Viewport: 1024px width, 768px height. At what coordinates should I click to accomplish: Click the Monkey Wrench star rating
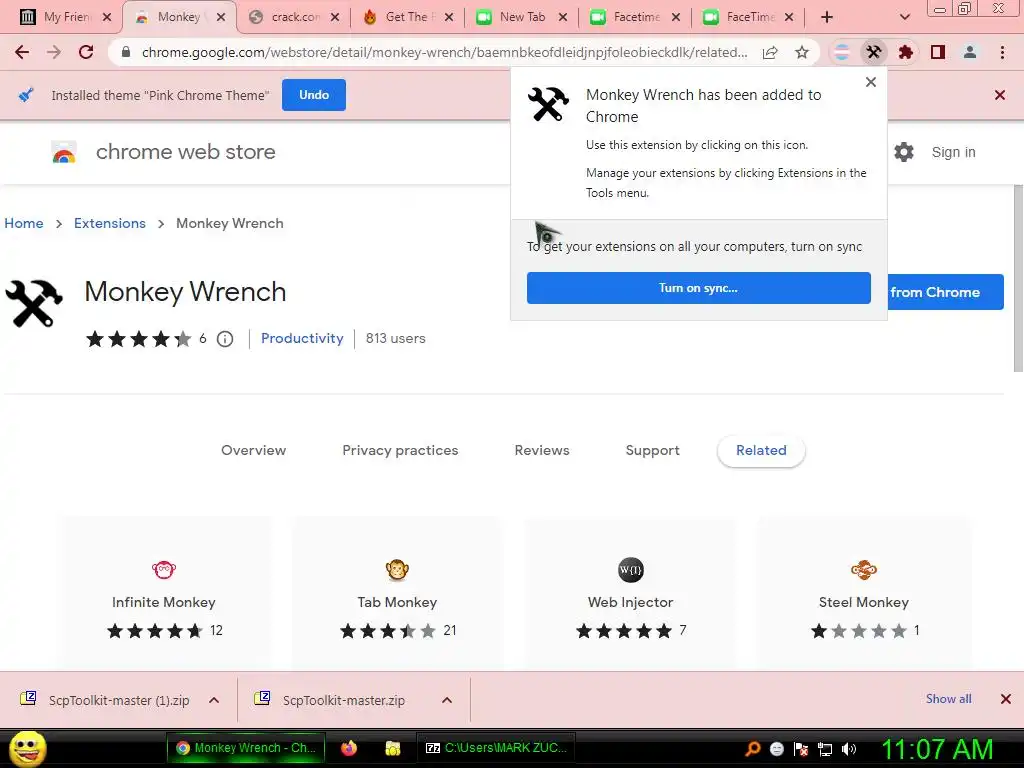138,339
